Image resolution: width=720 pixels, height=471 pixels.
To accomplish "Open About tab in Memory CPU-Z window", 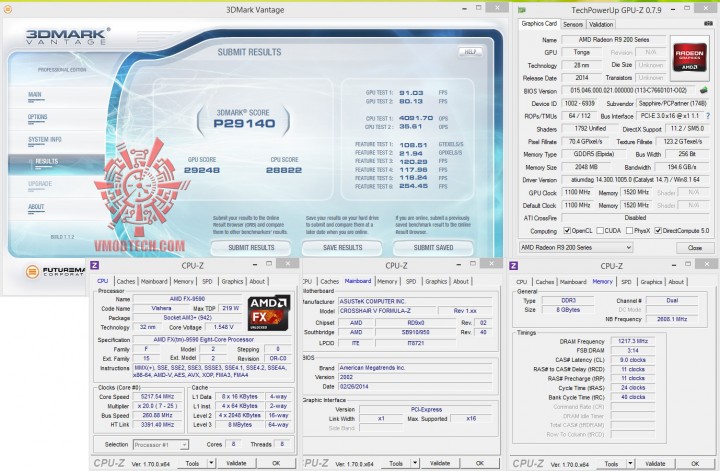I will point(676,282).
